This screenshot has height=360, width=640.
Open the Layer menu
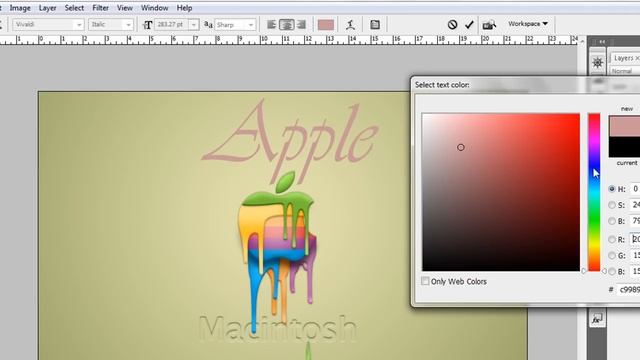point(47,8)
